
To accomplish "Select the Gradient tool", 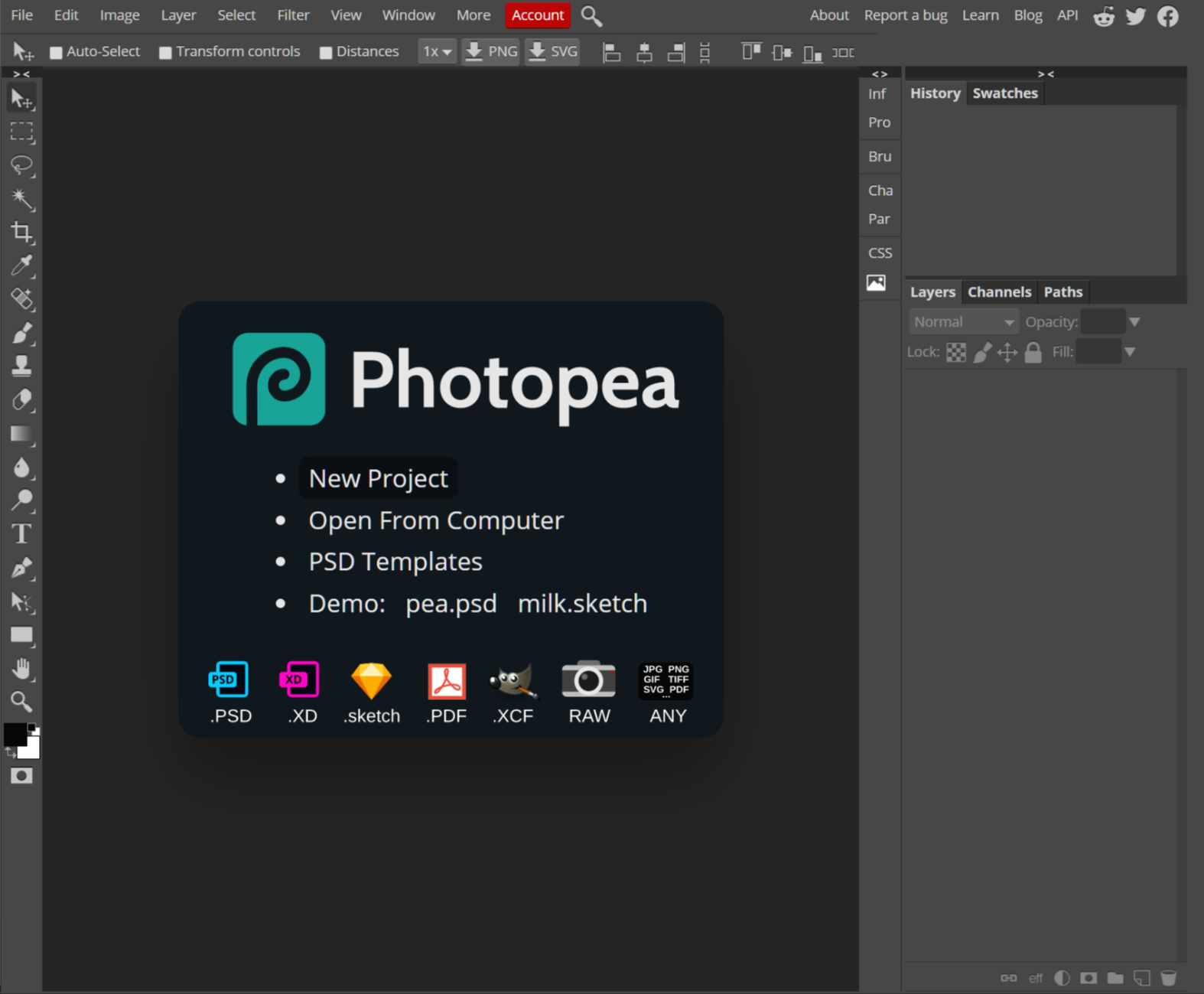I will 21,434.
